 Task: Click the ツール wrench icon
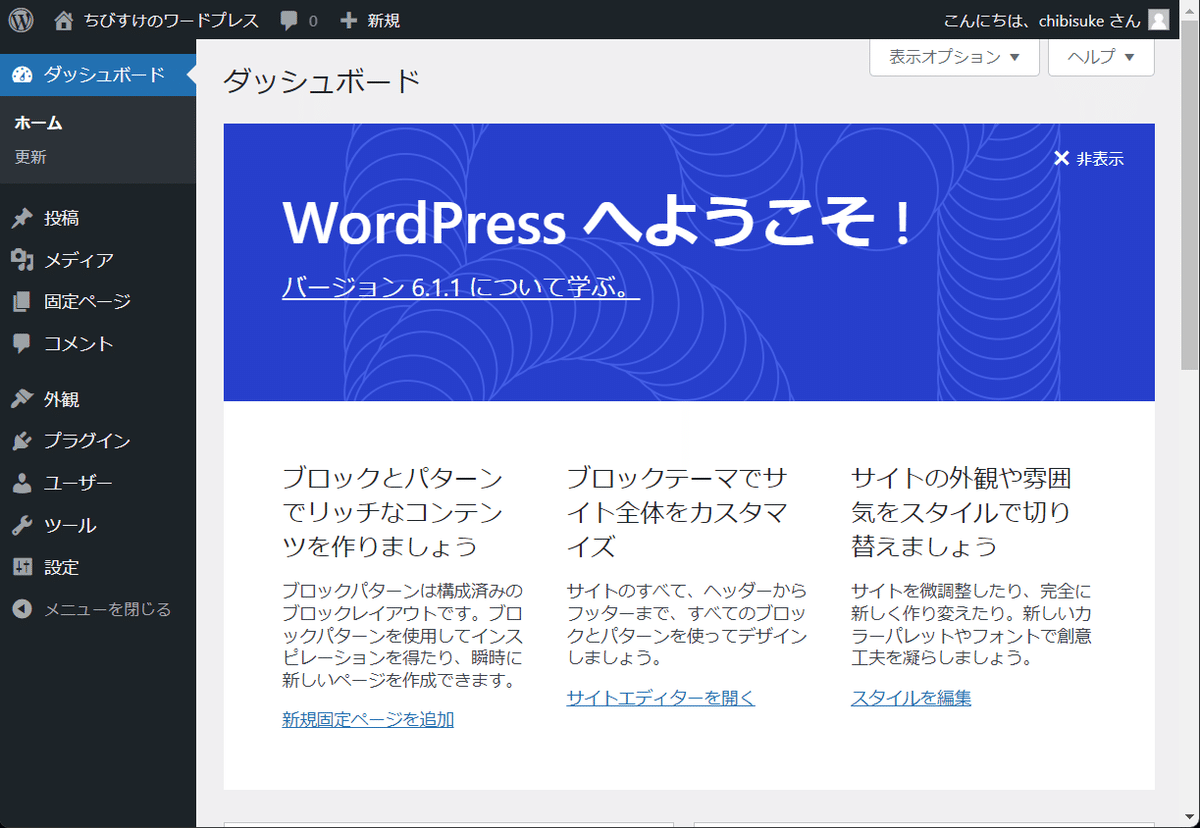(x=22, y=525)
